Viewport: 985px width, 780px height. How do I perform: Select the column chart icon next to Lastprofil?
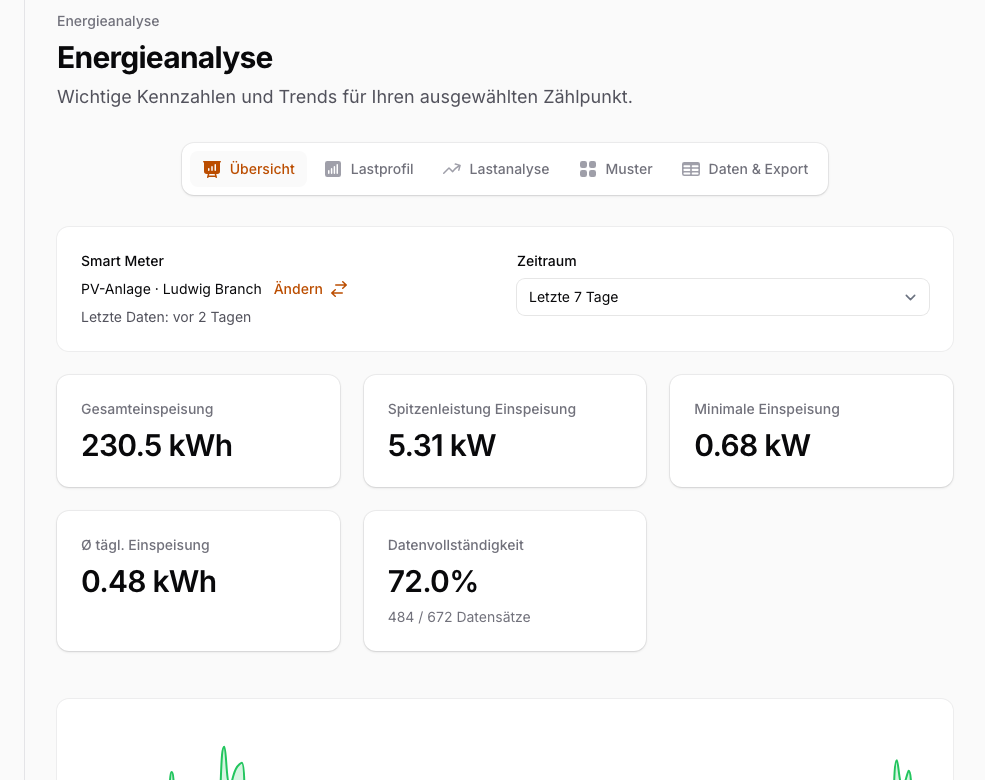point(333,169)
